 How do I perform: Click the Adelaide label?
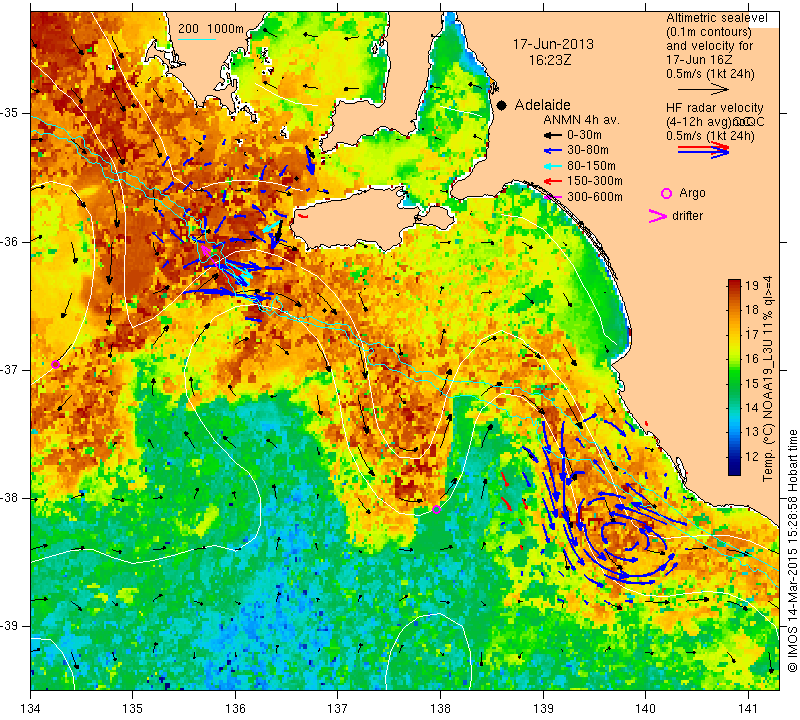542,105
